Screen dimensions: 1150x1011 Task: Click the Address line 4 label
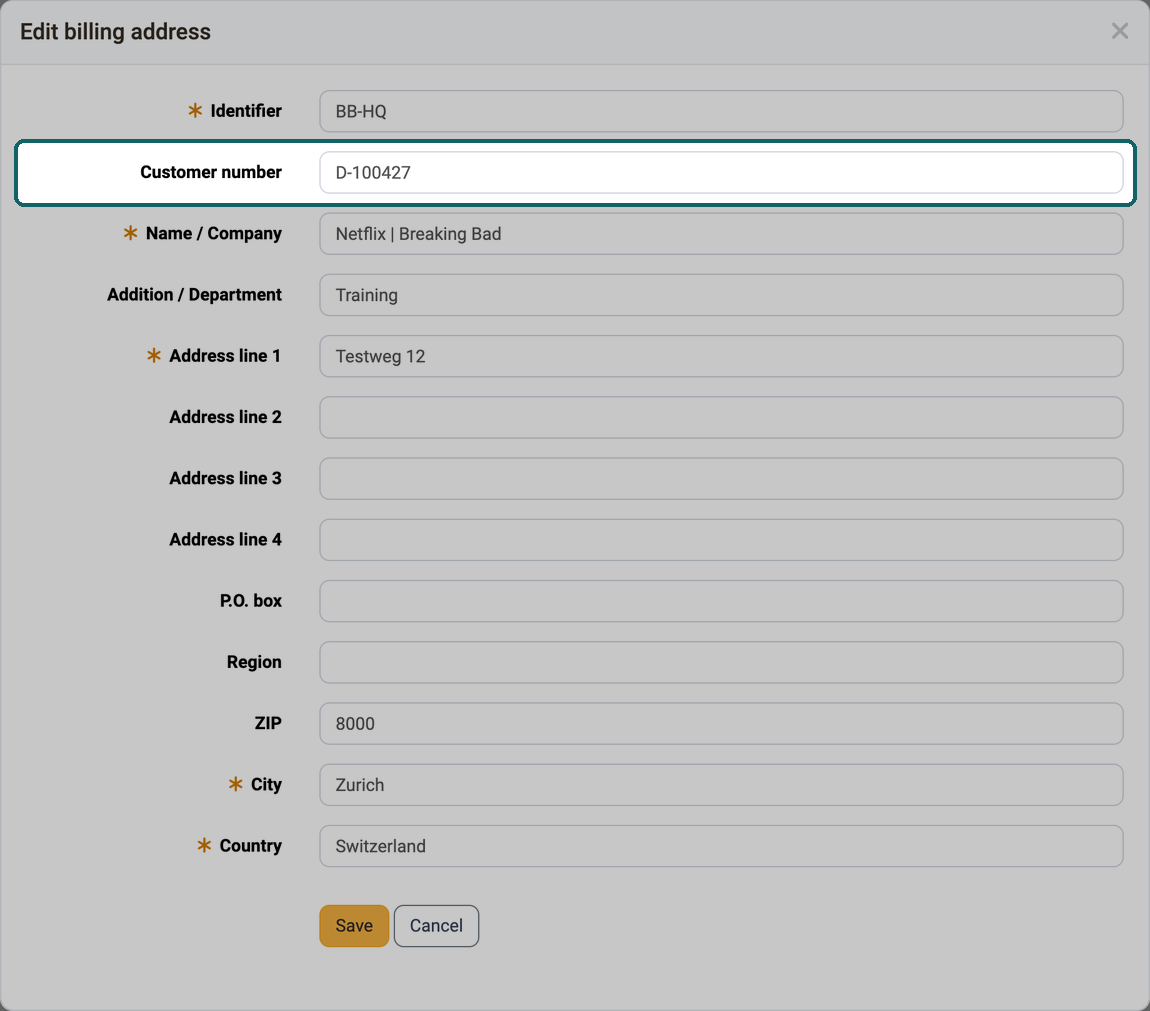[x=225, y=539]
